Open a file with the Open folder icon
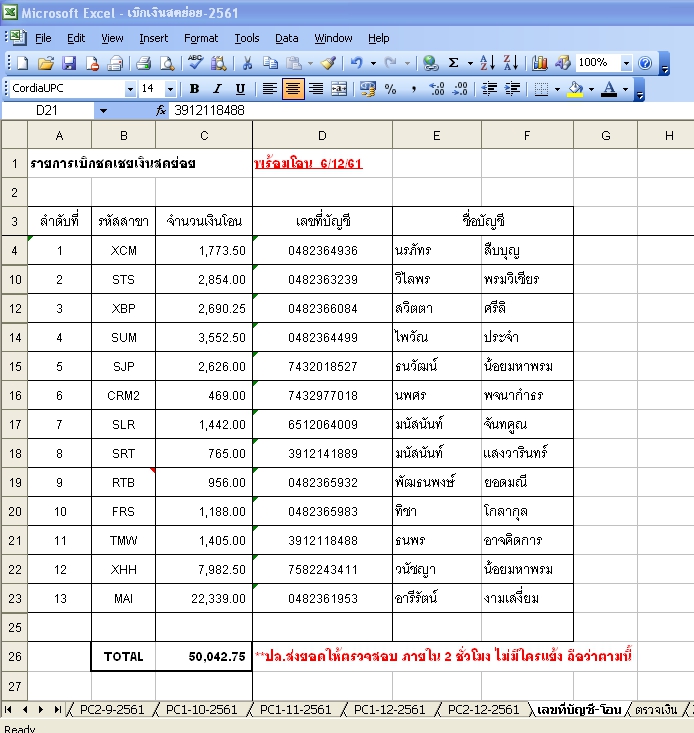The image size is (694, 733). pyautogui.click(x=45, y=63)
